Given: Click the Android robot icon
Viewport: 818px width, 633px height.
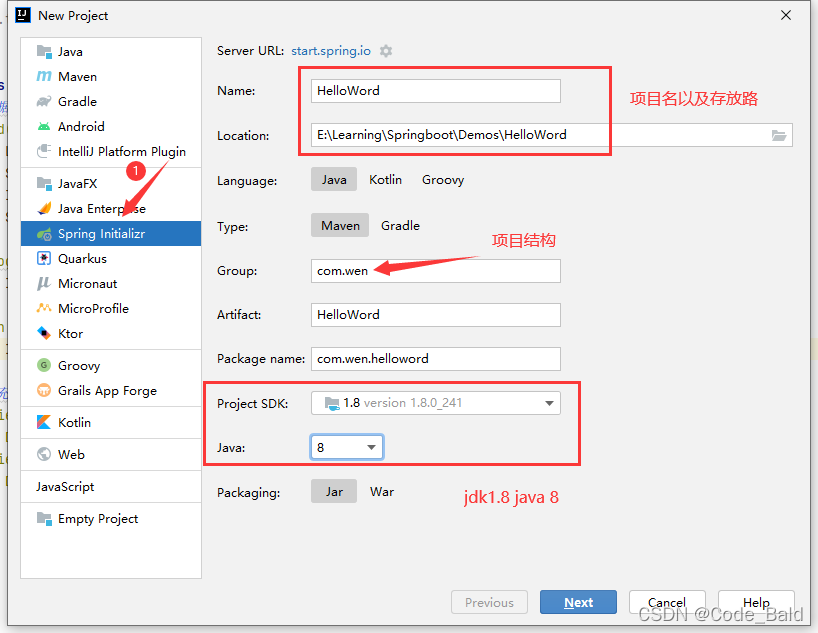Looking at the screenshot, I should pos(44,126).
